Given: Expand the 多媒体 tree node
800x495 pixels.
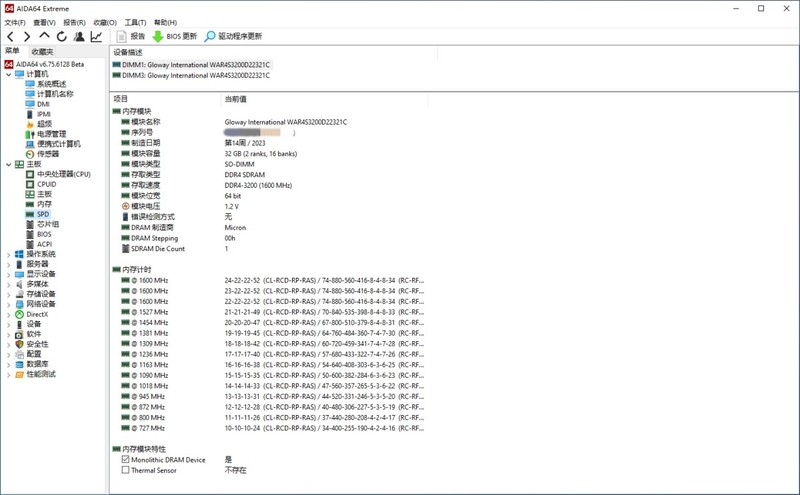Looking at the screenshot, I should 8,284.
